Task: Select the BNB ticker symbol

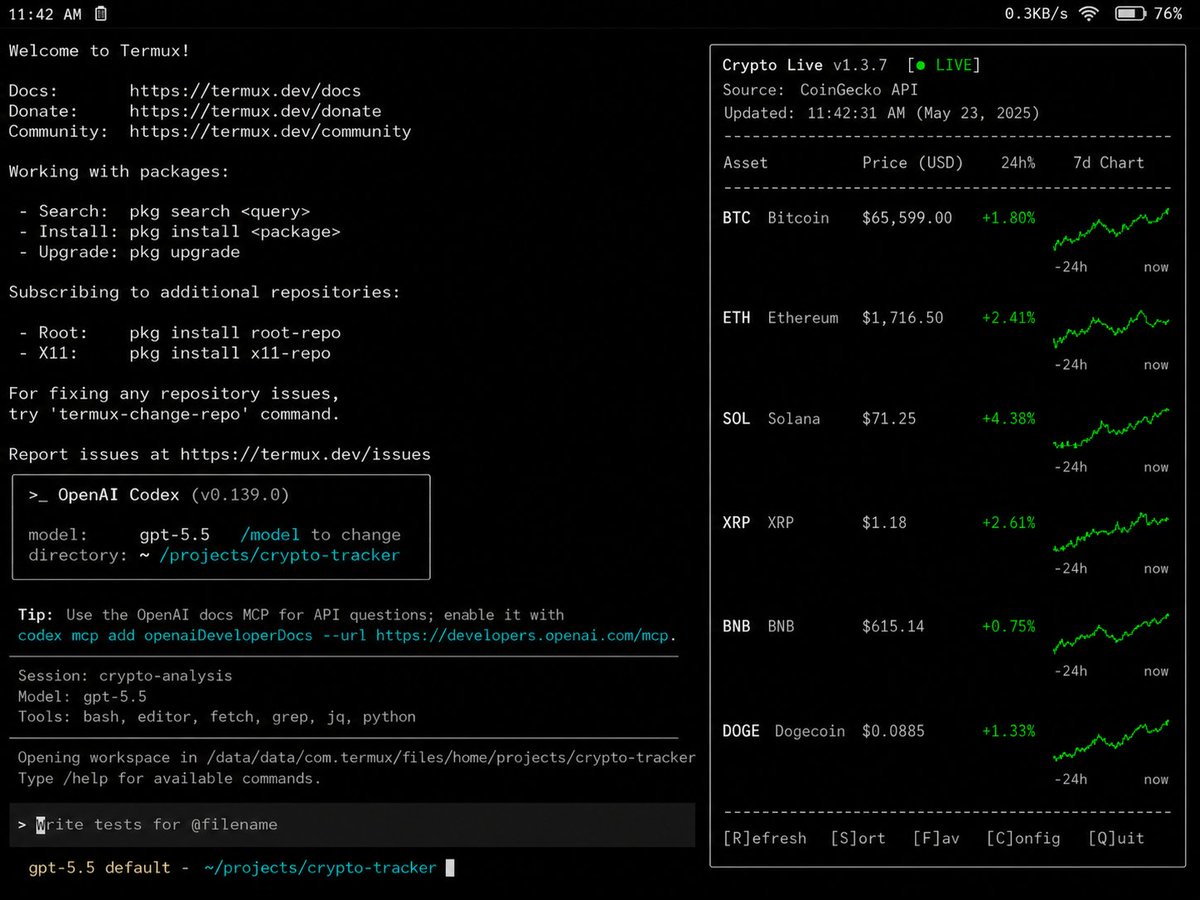Action: pos(736,627)
